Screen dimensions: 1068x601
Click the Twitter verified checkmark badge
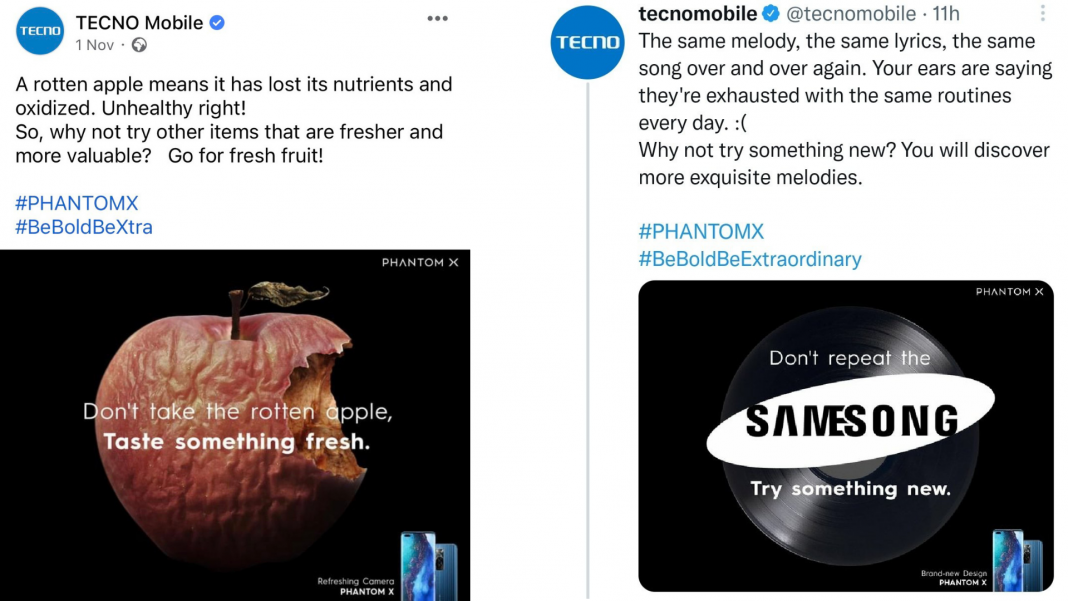pos(770,13)
